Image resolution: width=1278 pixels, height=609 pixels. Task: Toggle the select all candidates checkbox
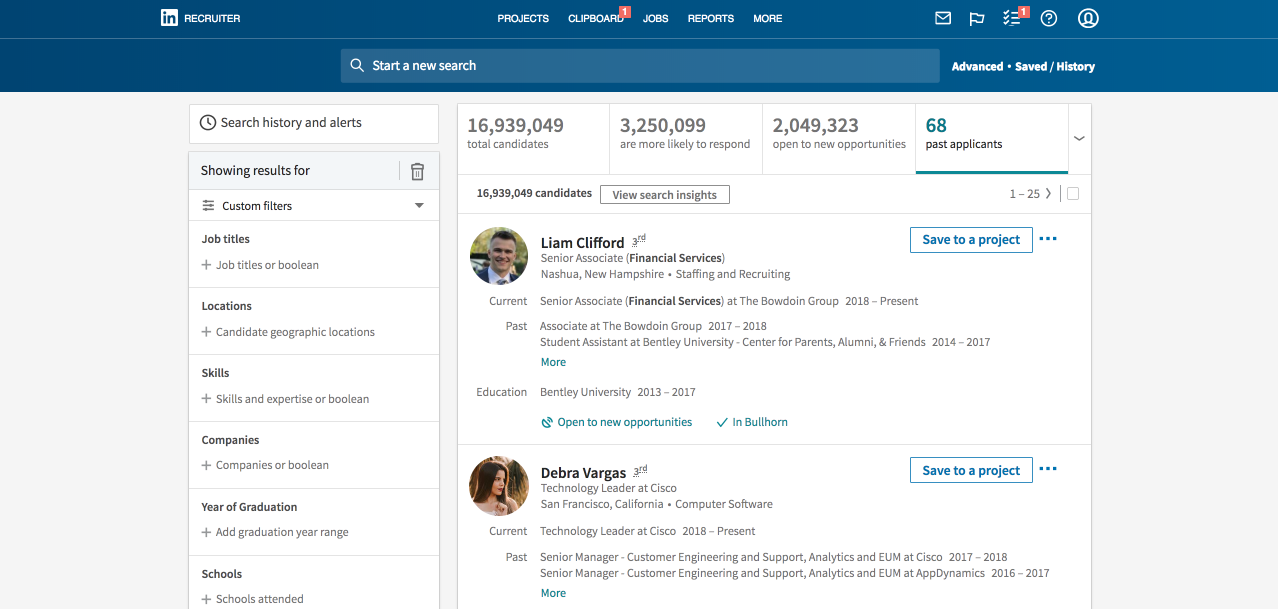click(1073, 194)
